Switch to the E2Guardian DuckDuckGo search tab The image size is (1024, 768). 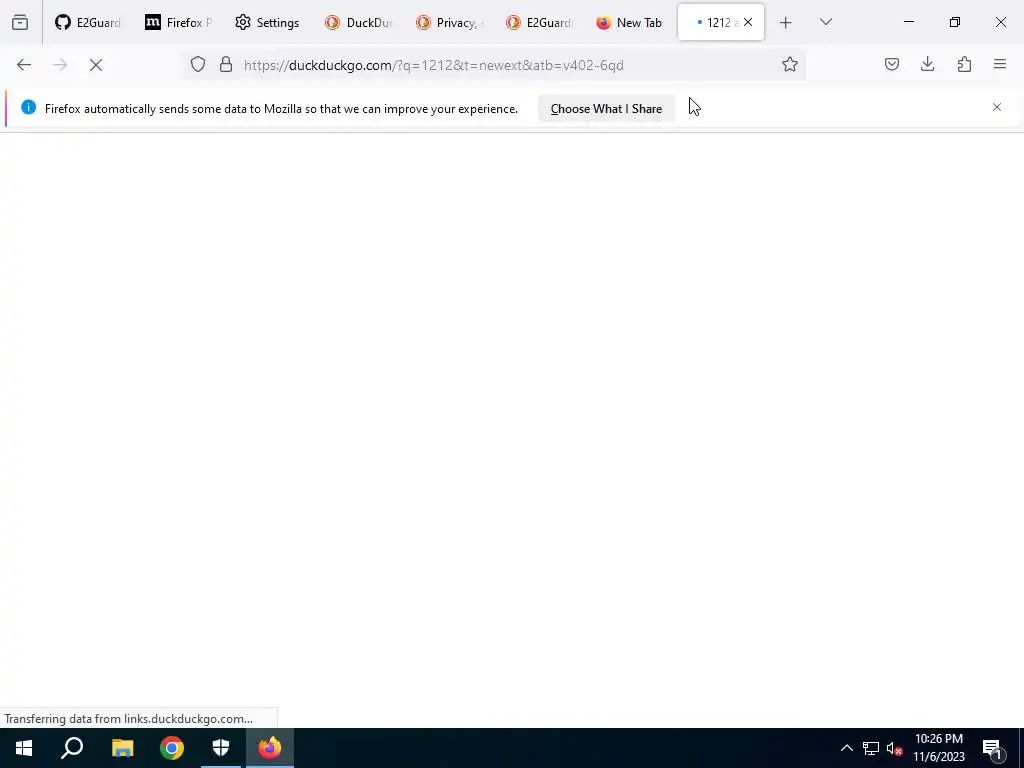pyautogui.click(x=538, y=22)
